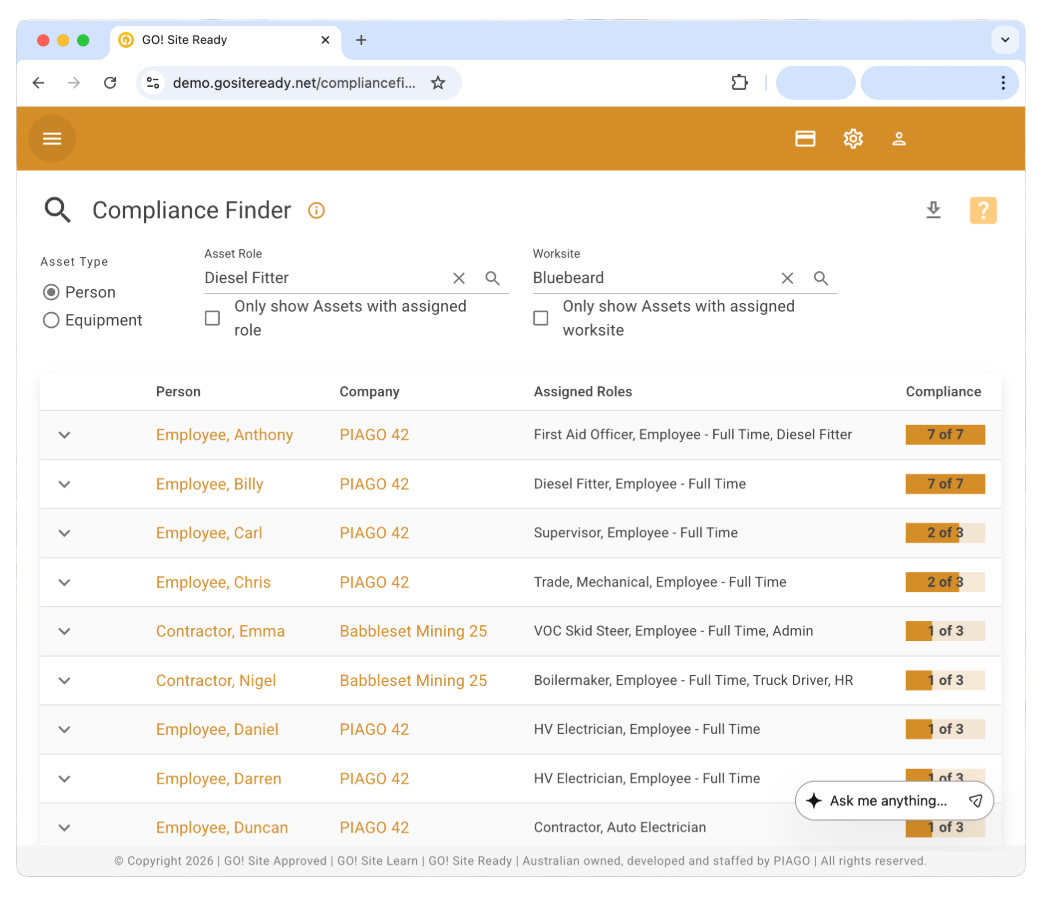Select the Equipment asset type

[x=51, y=321]
